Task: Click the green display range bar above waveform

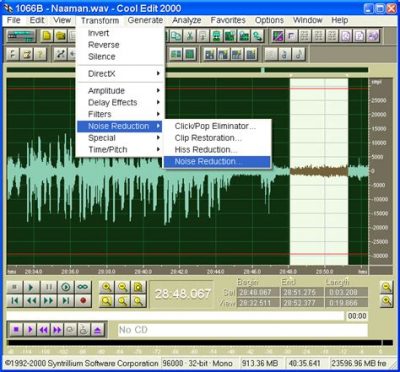Action: [188, 70]
